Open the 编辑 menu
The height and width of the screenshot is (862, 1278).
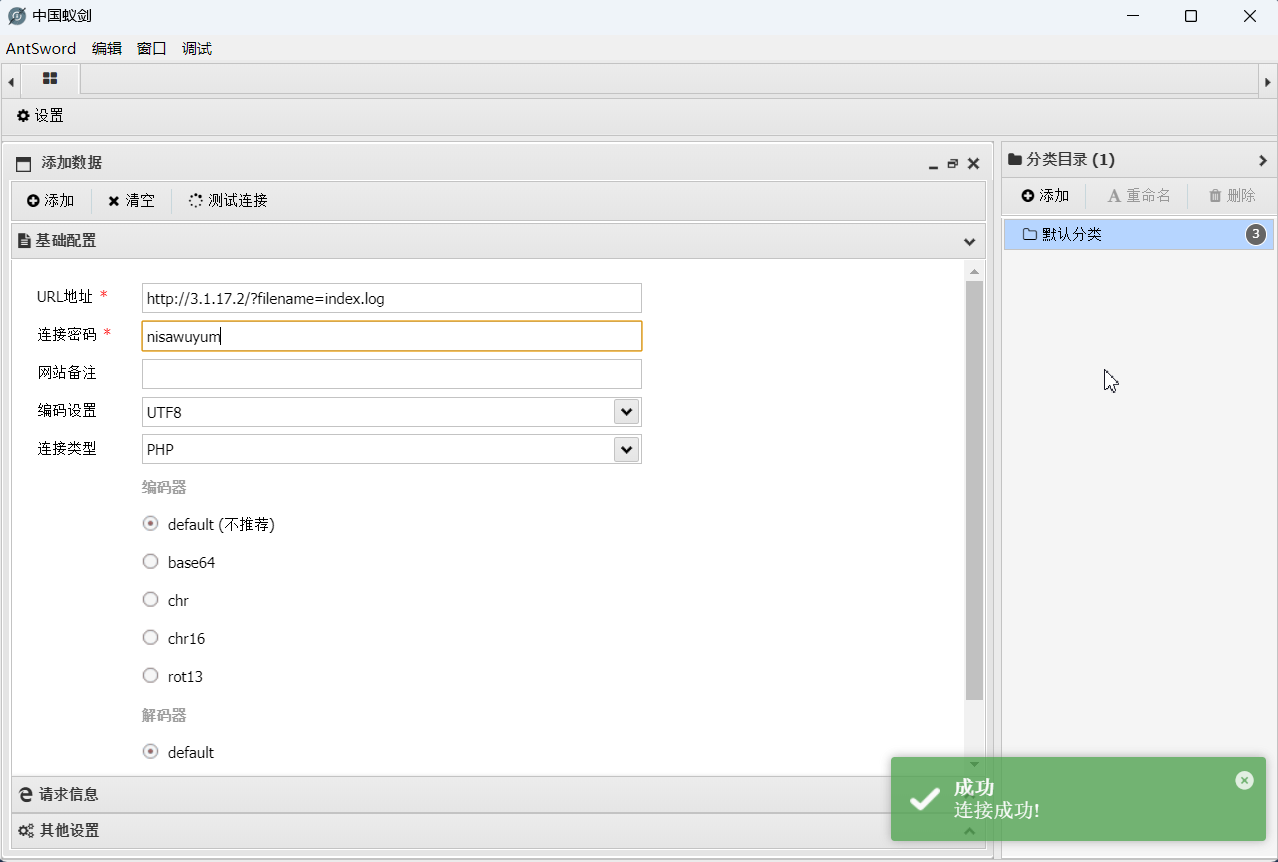tap(106, 49)
